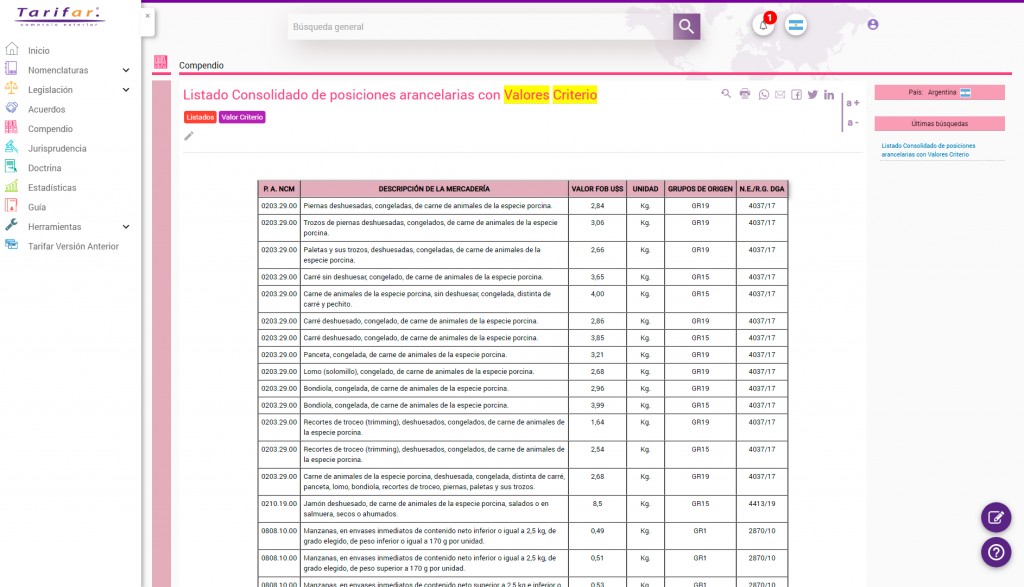Screen dimensions: 1024x587
Task: Open Acuerdos menu item
Action: [x=46, y=109]
